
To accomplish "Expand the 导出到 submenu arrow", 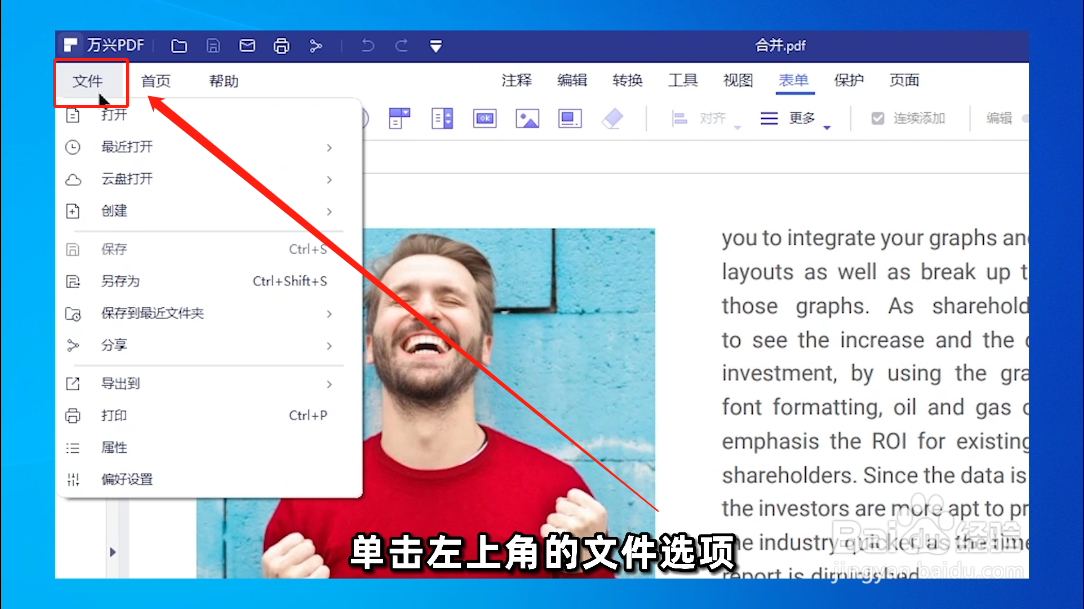I will 329,384.
